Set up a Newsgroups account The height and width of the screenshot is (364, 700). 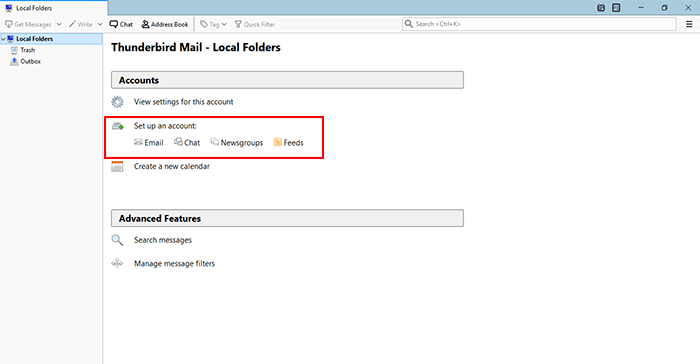click(x=237, y=142)
